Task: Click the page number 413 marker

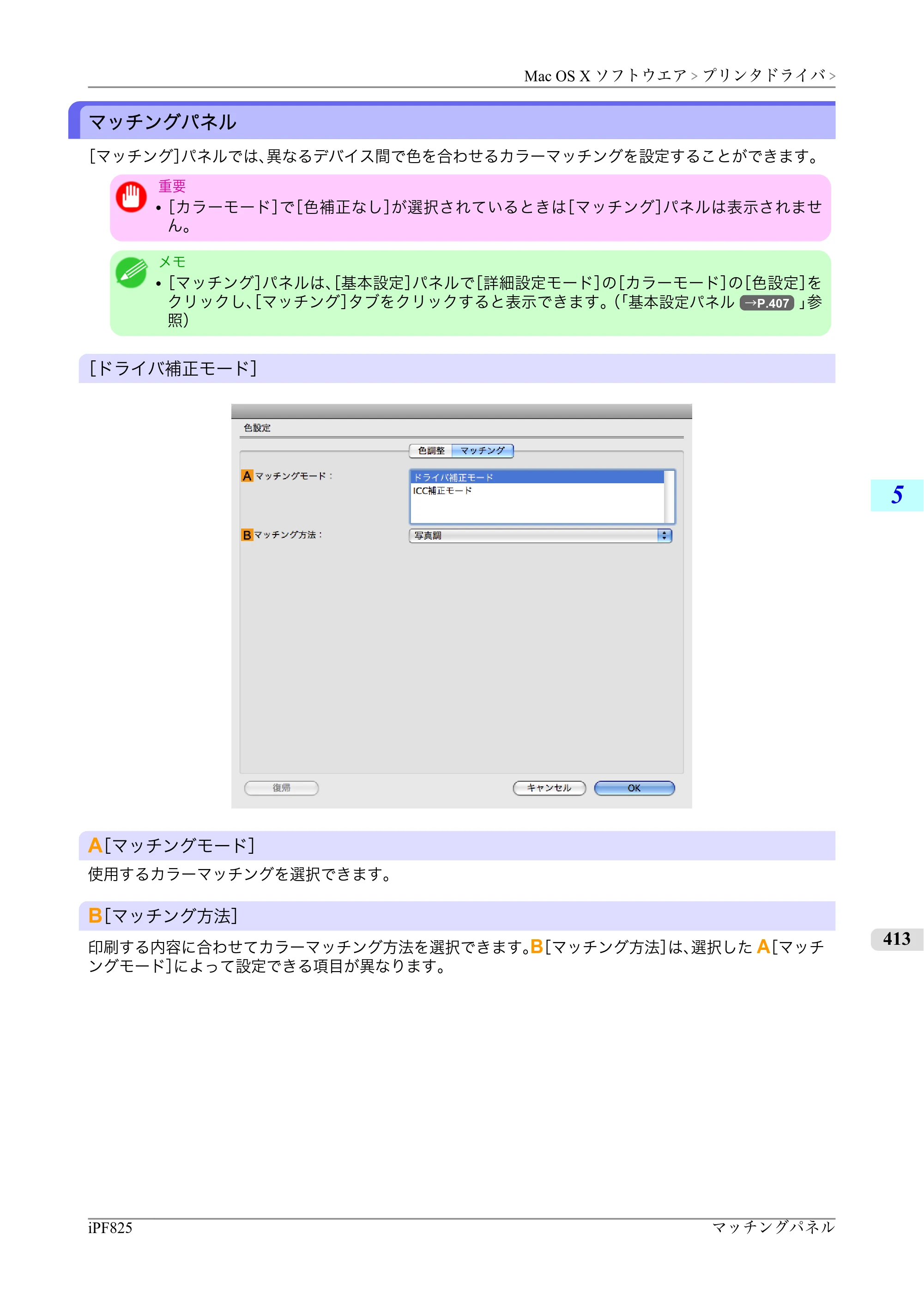Action: point(897,939)
